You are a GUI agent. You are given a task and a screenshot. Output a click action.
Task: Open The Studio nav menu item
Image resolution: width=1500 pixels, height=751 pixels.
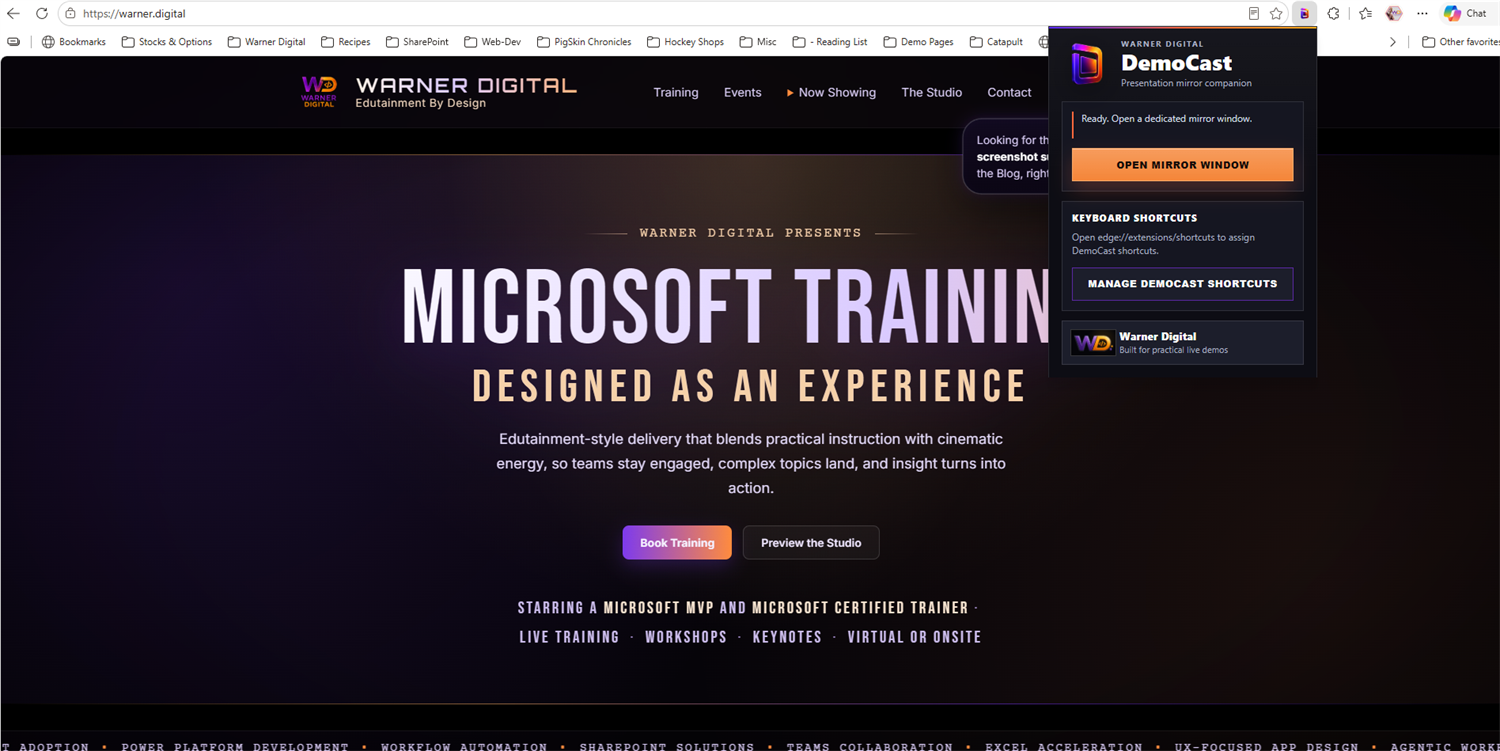[931, 92]
